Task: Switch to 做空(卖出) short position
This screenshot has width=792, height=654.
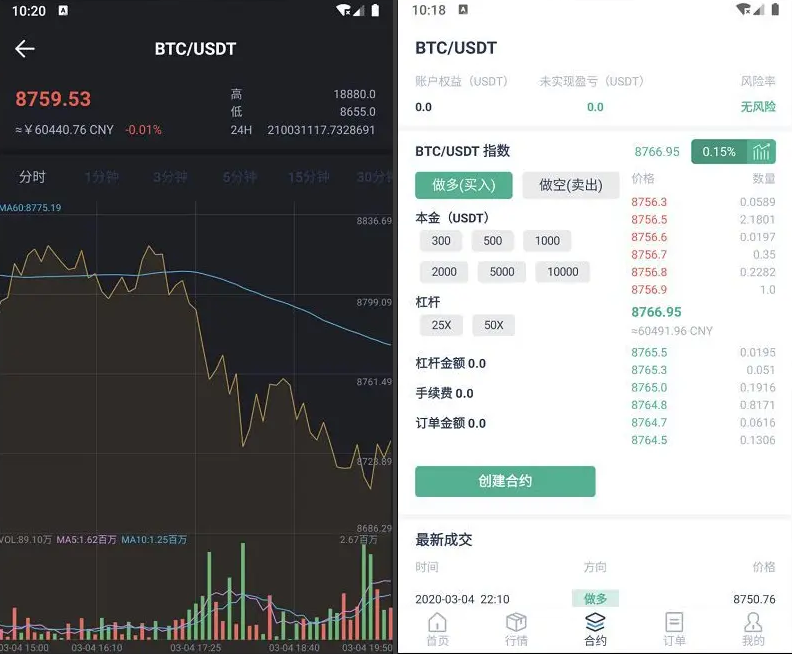Action: pyautogui.click(x=571, y=185)
